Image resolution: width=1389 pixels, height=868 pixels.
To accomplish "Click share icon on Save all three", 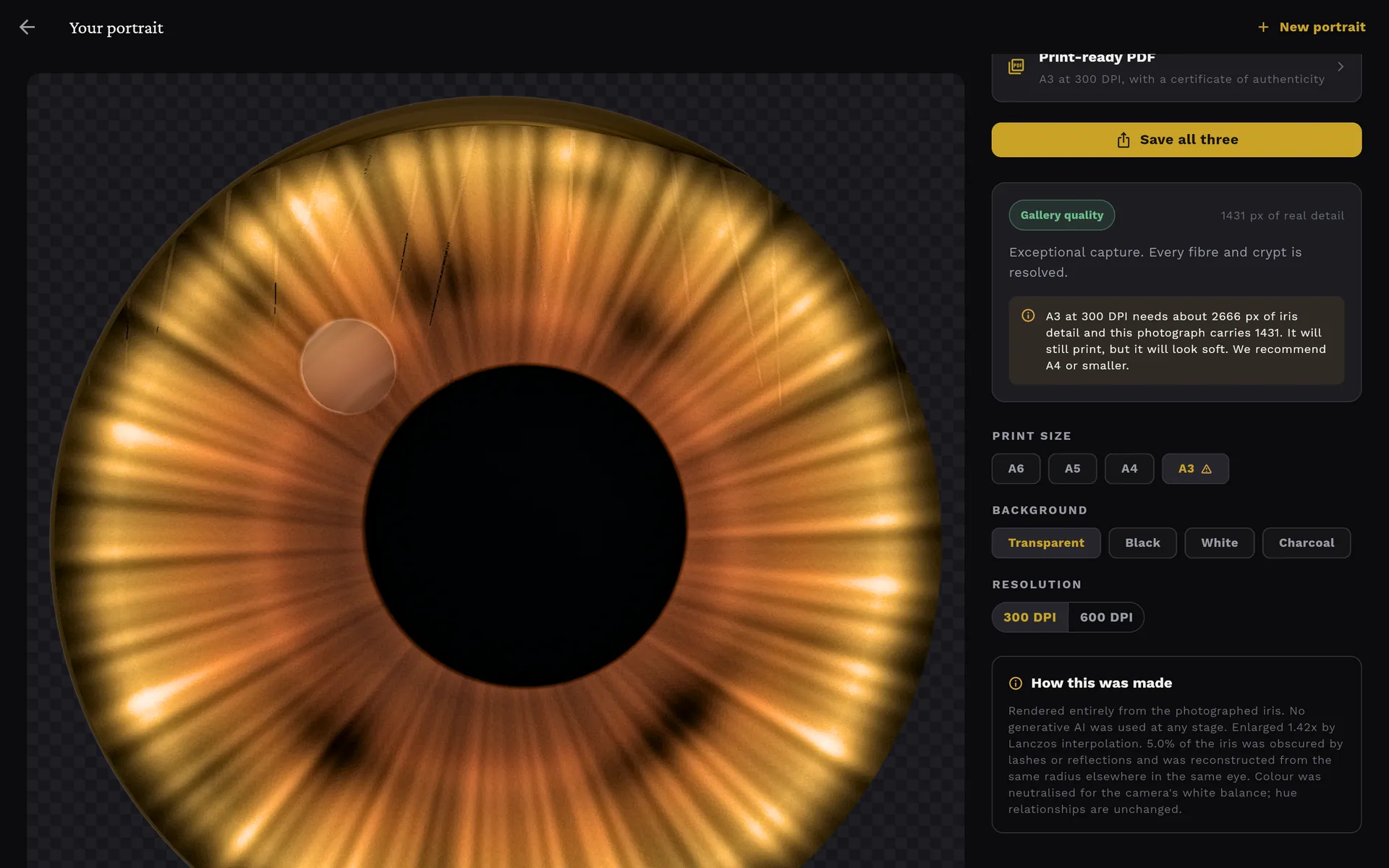I will [1123, 140].
